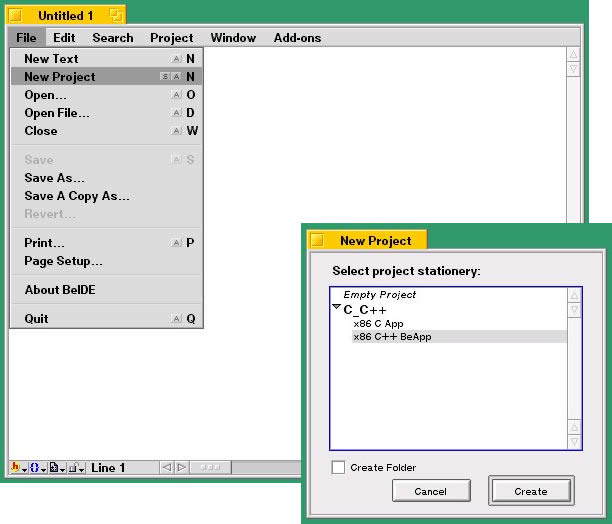Choose Open File... from File menu
The image size is (612, 524).
(x=106, y=113)
